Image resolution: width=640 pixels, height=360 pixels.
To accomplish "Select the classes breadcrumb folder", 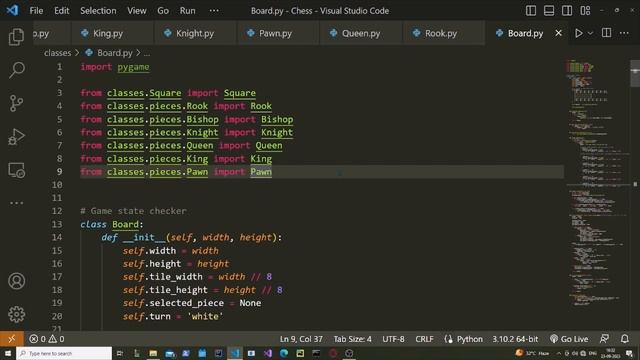I will click(58, 53).
